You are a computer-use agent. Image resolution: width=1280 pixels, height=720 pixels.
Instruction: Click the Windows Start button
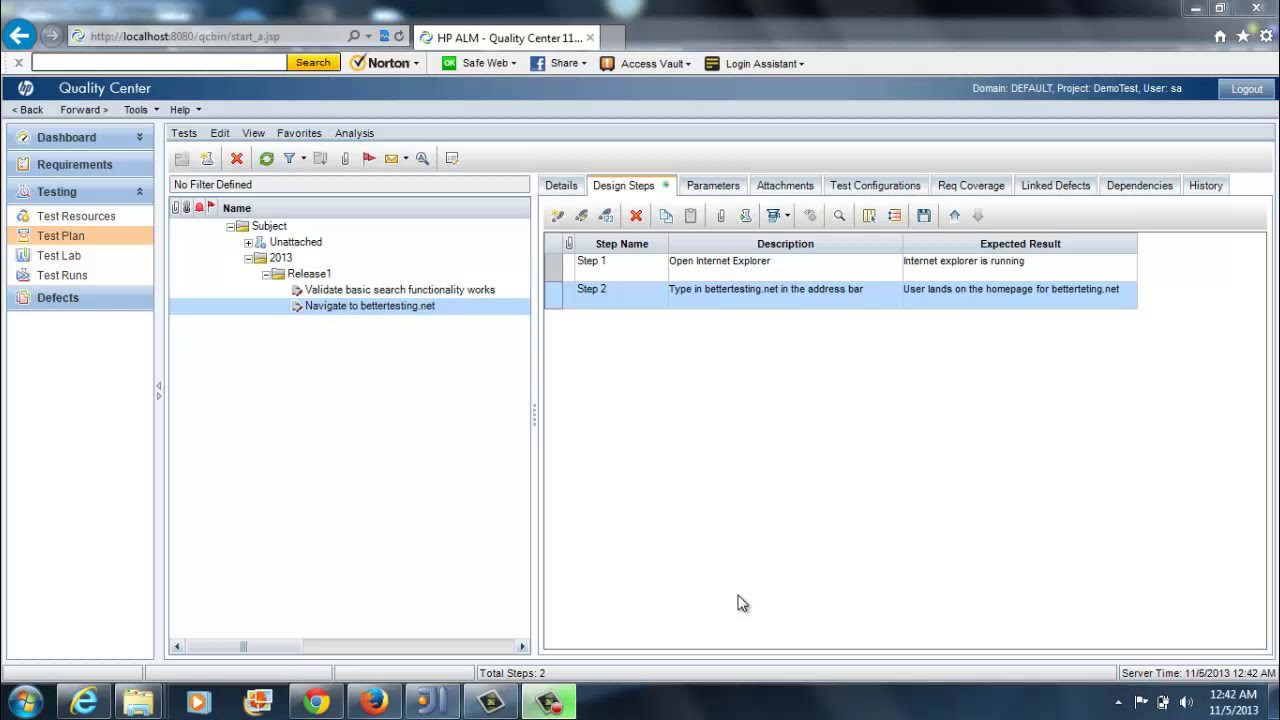pos(25,702)
